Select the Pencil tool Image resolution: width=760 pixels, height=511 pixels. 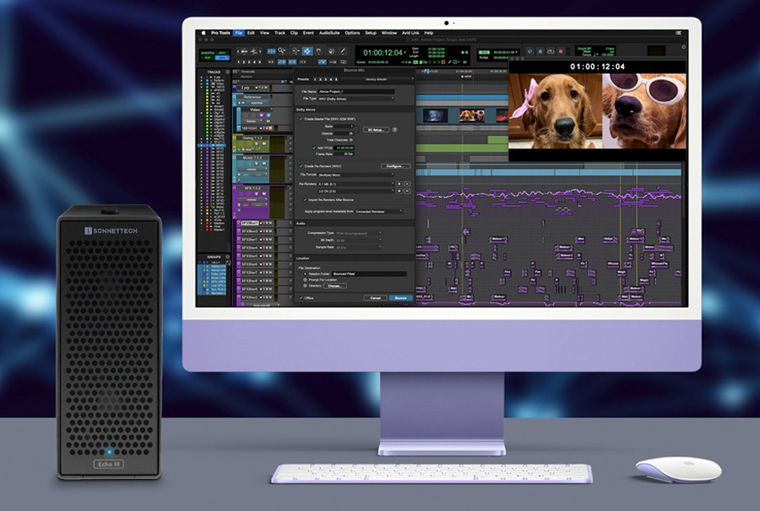343,51
